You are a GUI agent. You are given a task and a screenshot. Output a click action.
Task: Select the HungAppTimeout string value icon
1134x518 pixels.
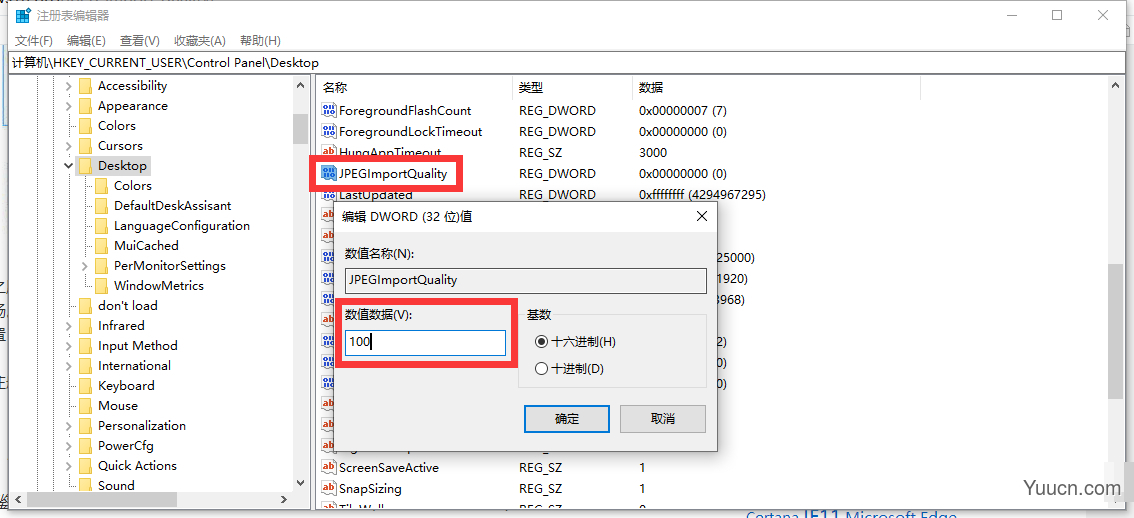329,153
